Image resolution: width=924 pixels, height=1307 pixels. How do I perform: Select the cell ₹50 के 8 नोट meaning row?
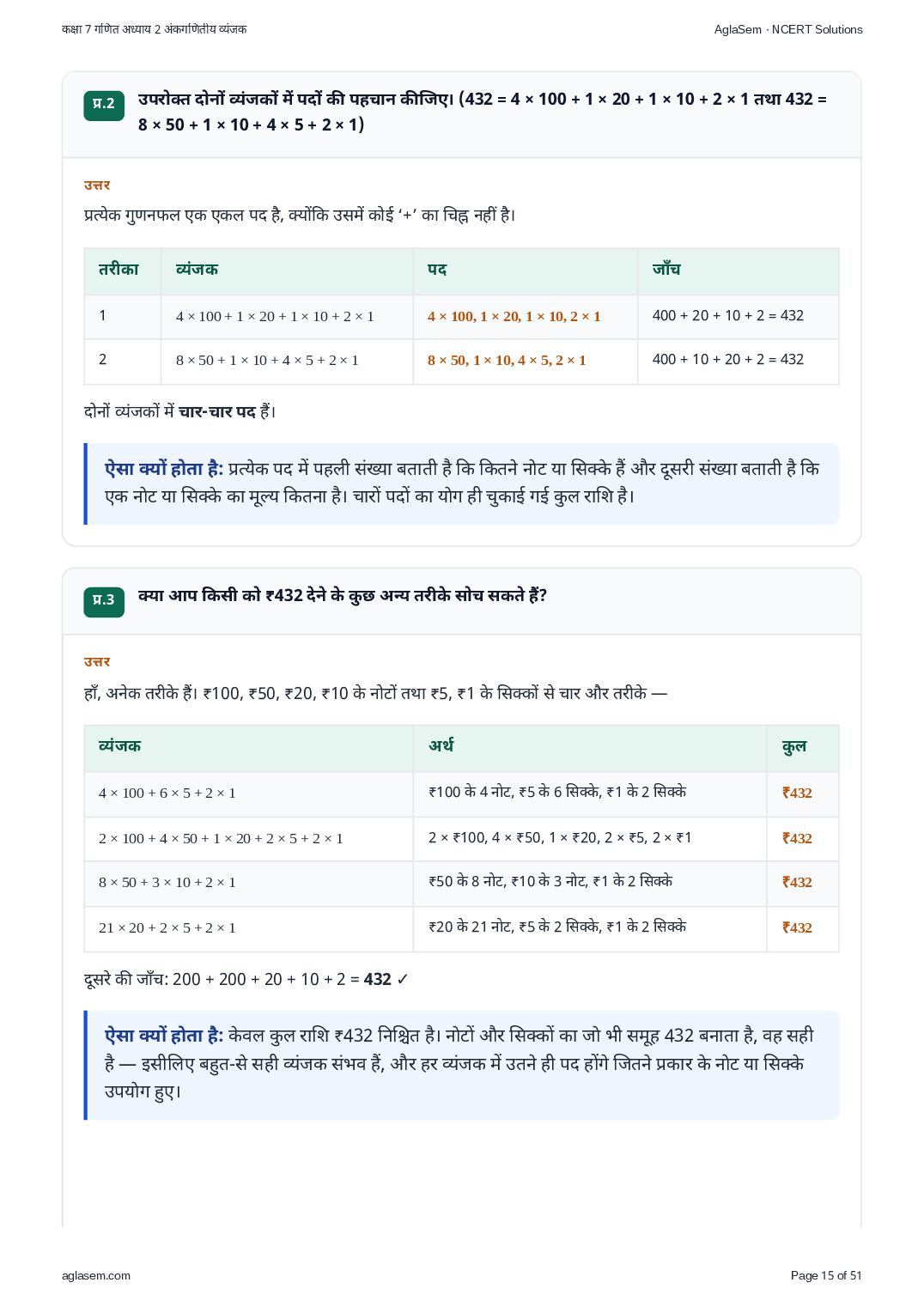(x=590, y=883)
